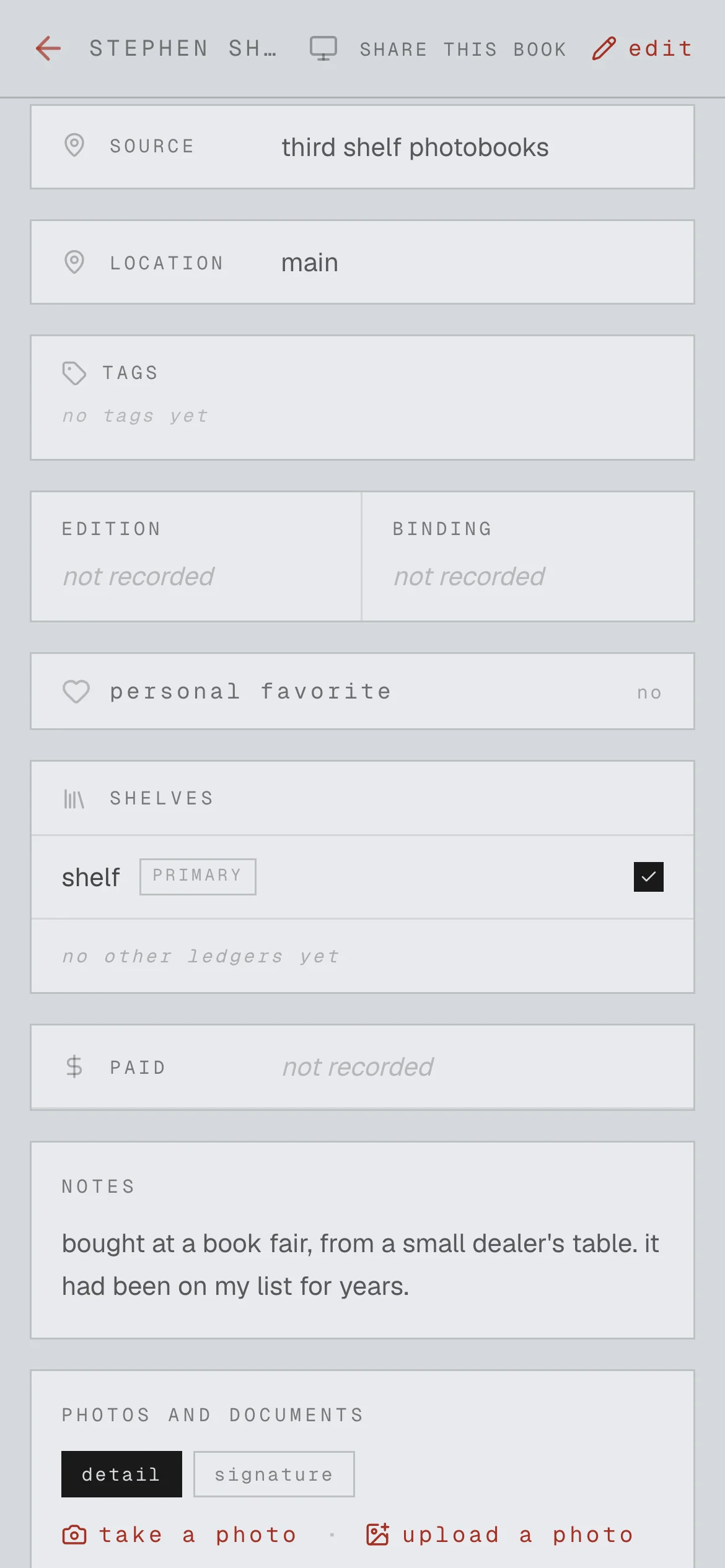The height and width of the screenshot is (1568, 725).
Task: Click the dollar sign paid icon
Action: pyautogui.click(x=74, y=1066)
